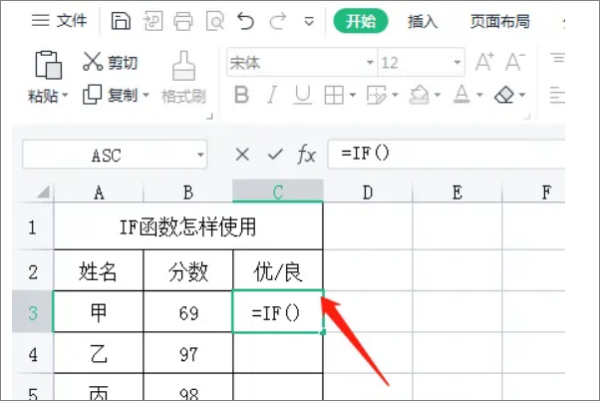
Task: Open Print Preview icon
Action: click(215, 21)
